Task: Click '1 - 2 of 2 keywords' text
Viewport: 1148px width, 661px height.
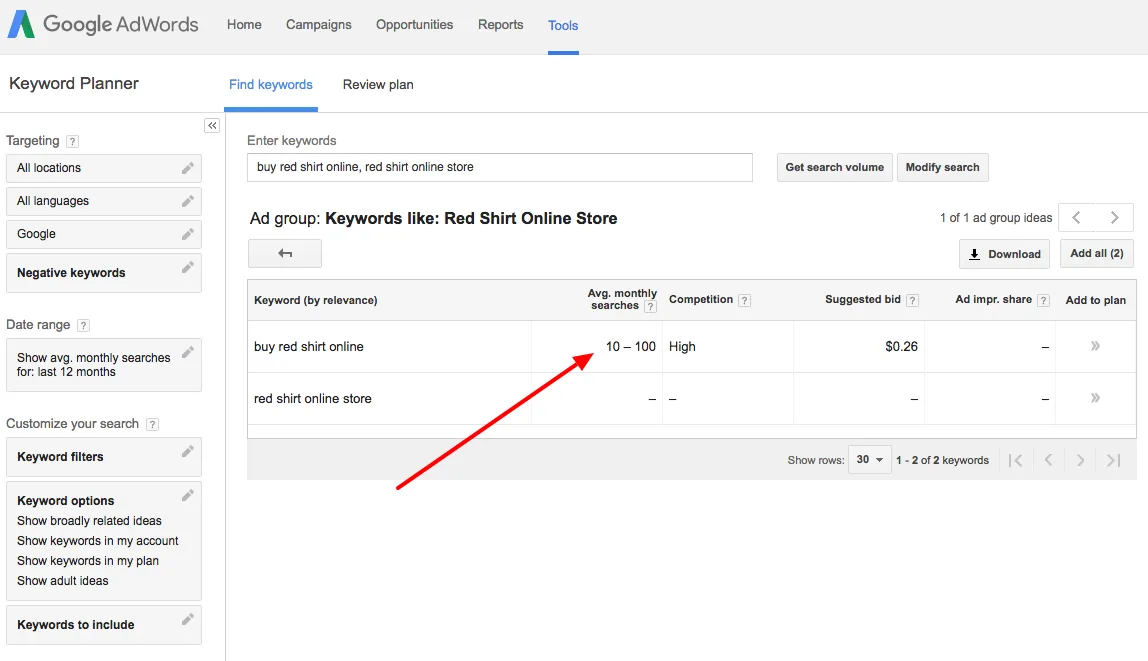Action: (942, 460)
